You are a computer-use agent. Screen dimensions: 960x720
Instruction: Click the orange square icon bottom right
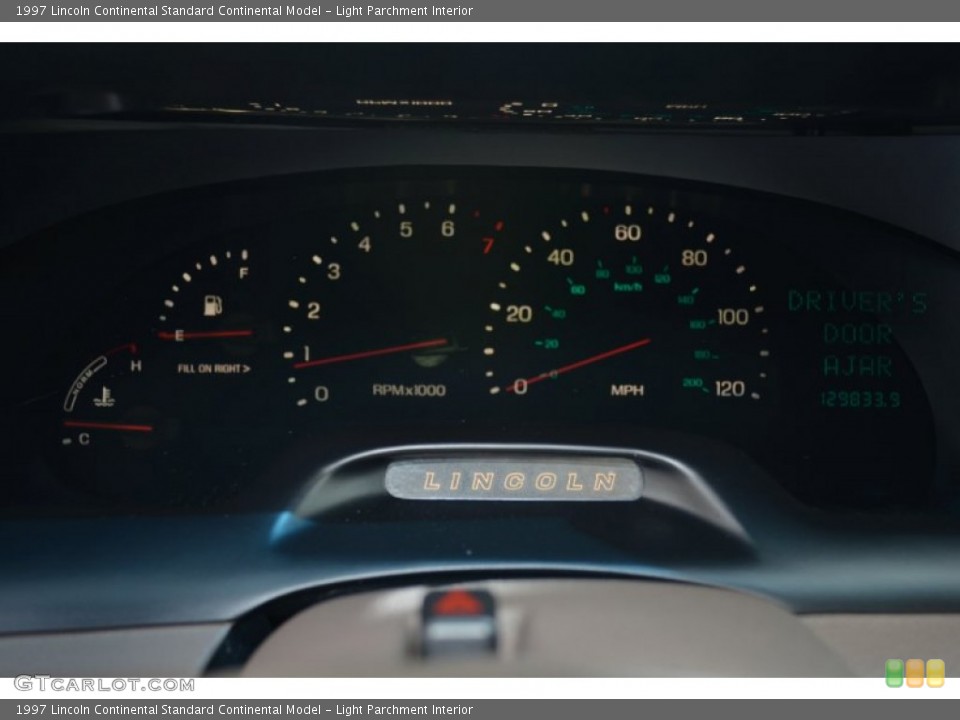[x=914, y=673]
